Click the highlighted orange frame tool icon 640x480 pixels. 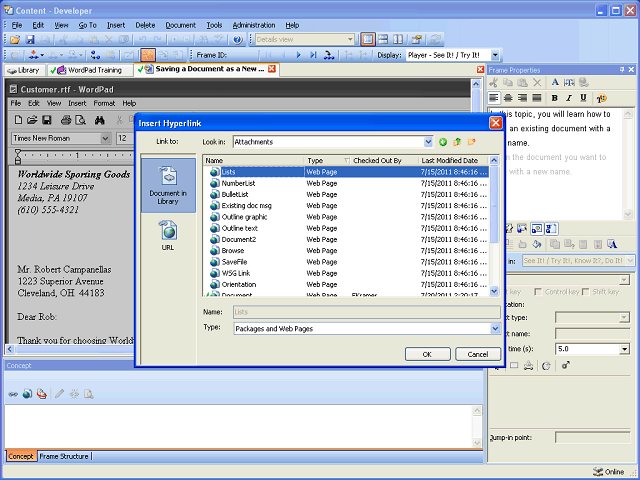(148, 55)
